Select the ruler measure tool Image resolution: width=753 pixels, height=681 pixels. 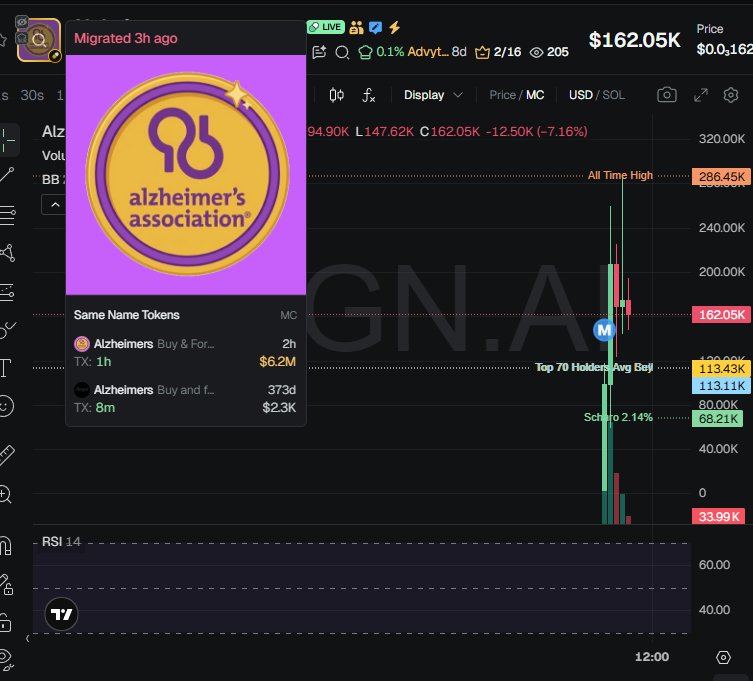pos(7,454)
